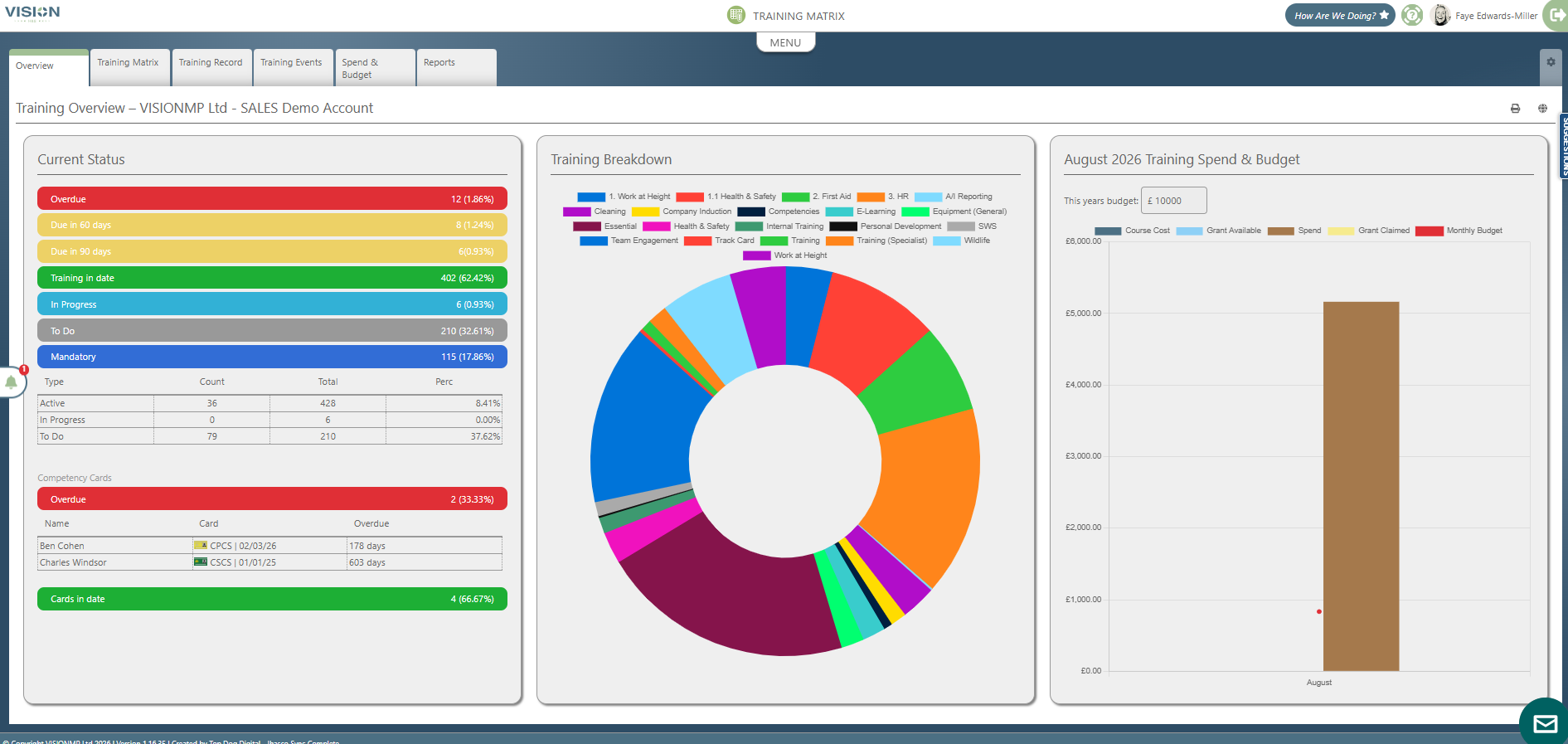Toggle 2. First Aid legend swatch
This screenshot has width=1568, height=744.
tap(795, 197)
